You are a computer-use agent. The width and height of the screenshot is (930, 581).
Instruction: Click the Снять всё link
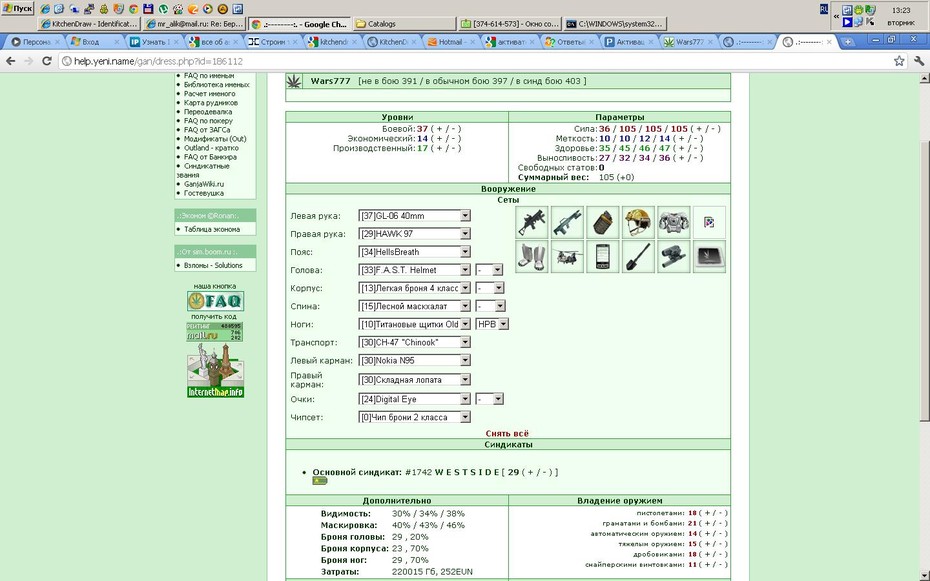(x=507, y=433)
